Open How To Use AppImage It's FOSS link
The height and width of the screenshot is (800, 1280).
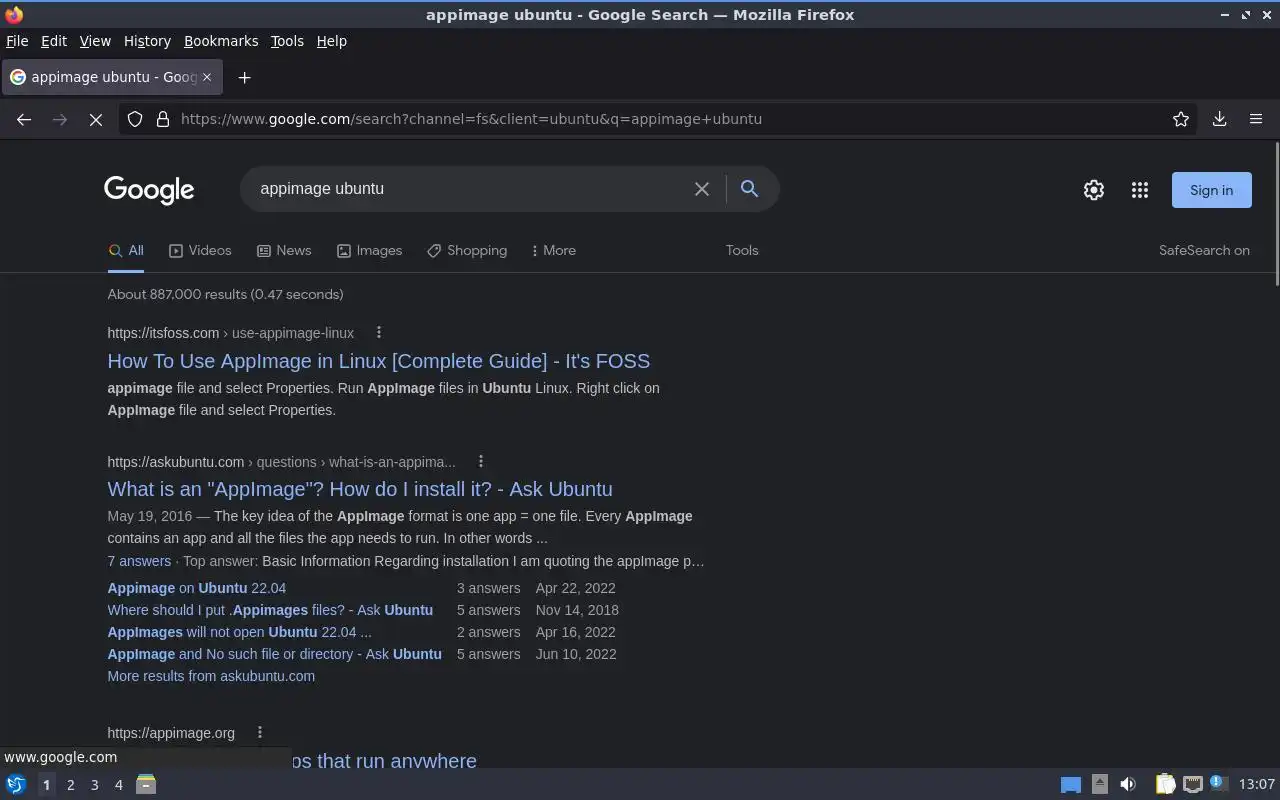(379, 361)
